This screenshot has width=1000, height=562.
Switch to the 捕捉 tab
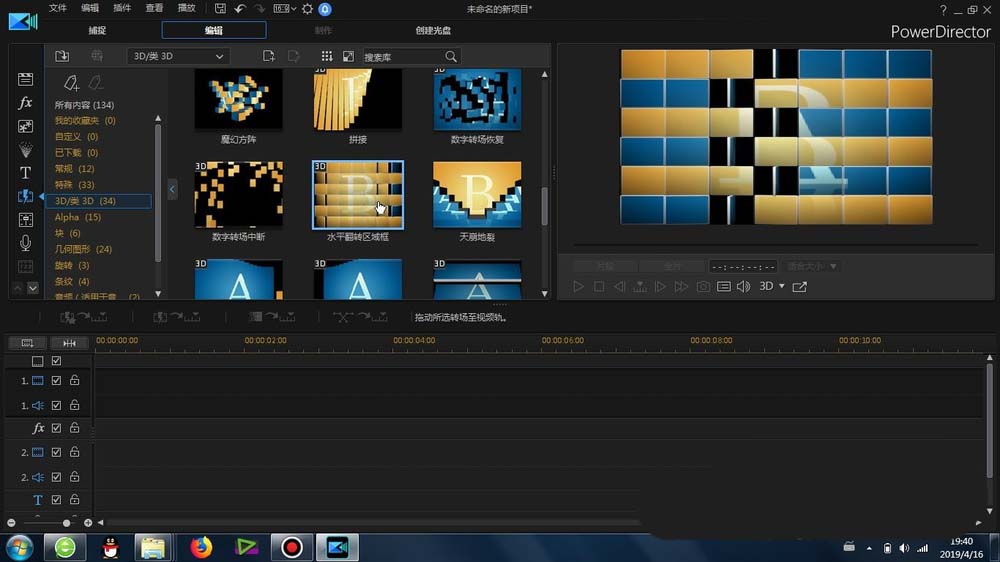click(97, 31)
